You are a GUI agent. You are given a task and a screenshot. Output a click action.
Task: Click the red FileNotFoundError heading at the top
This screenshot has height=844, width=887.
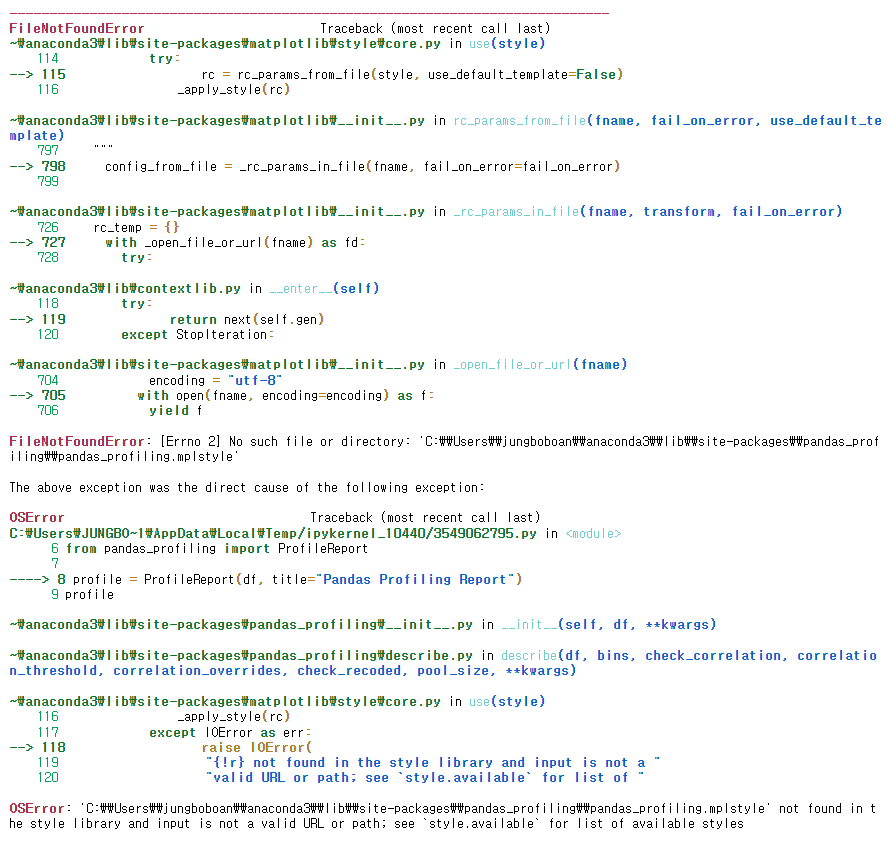76,28
